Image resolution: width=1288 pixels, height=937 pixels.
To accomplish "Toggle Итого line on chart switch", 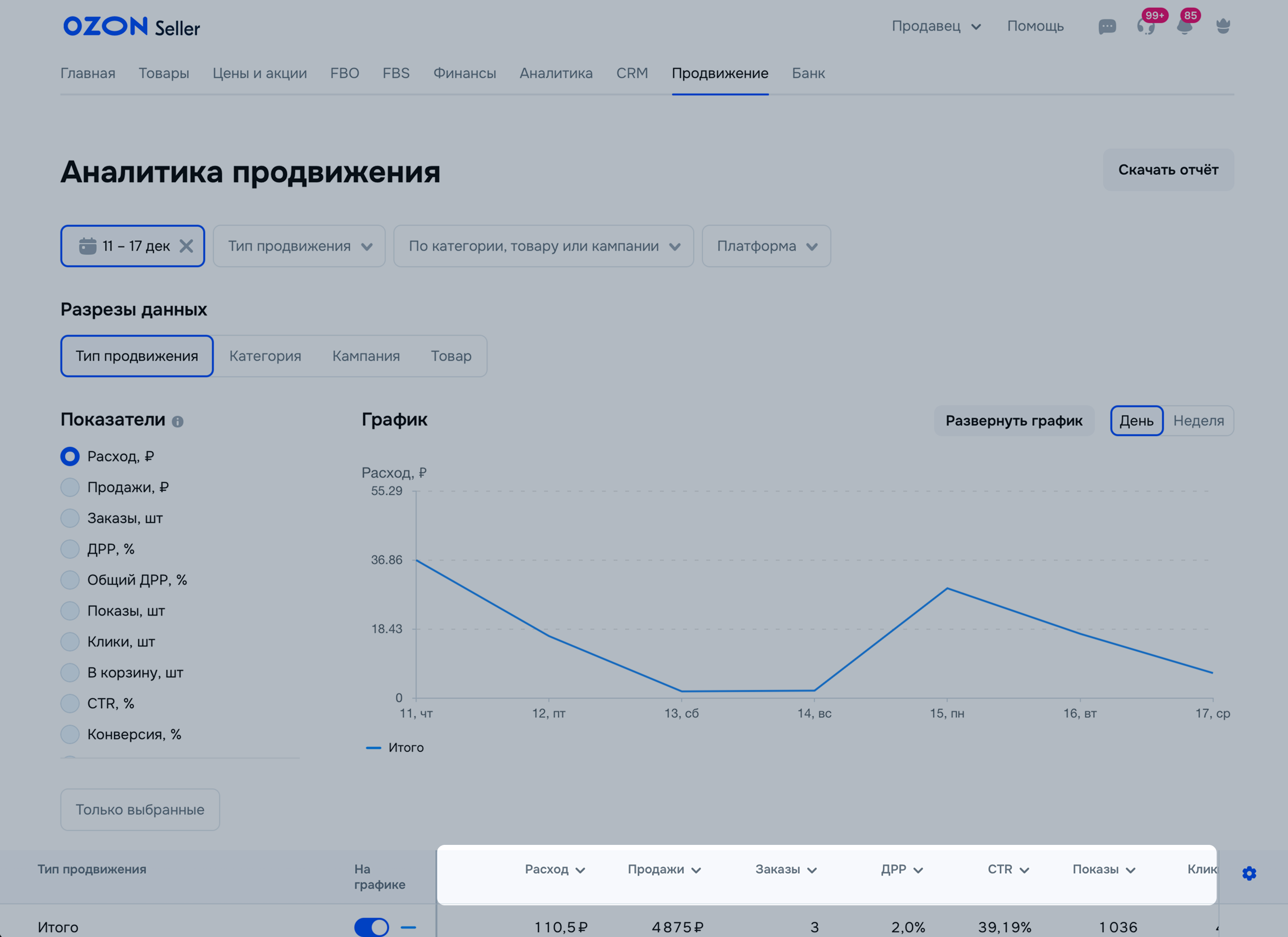I will click(372, 927).
